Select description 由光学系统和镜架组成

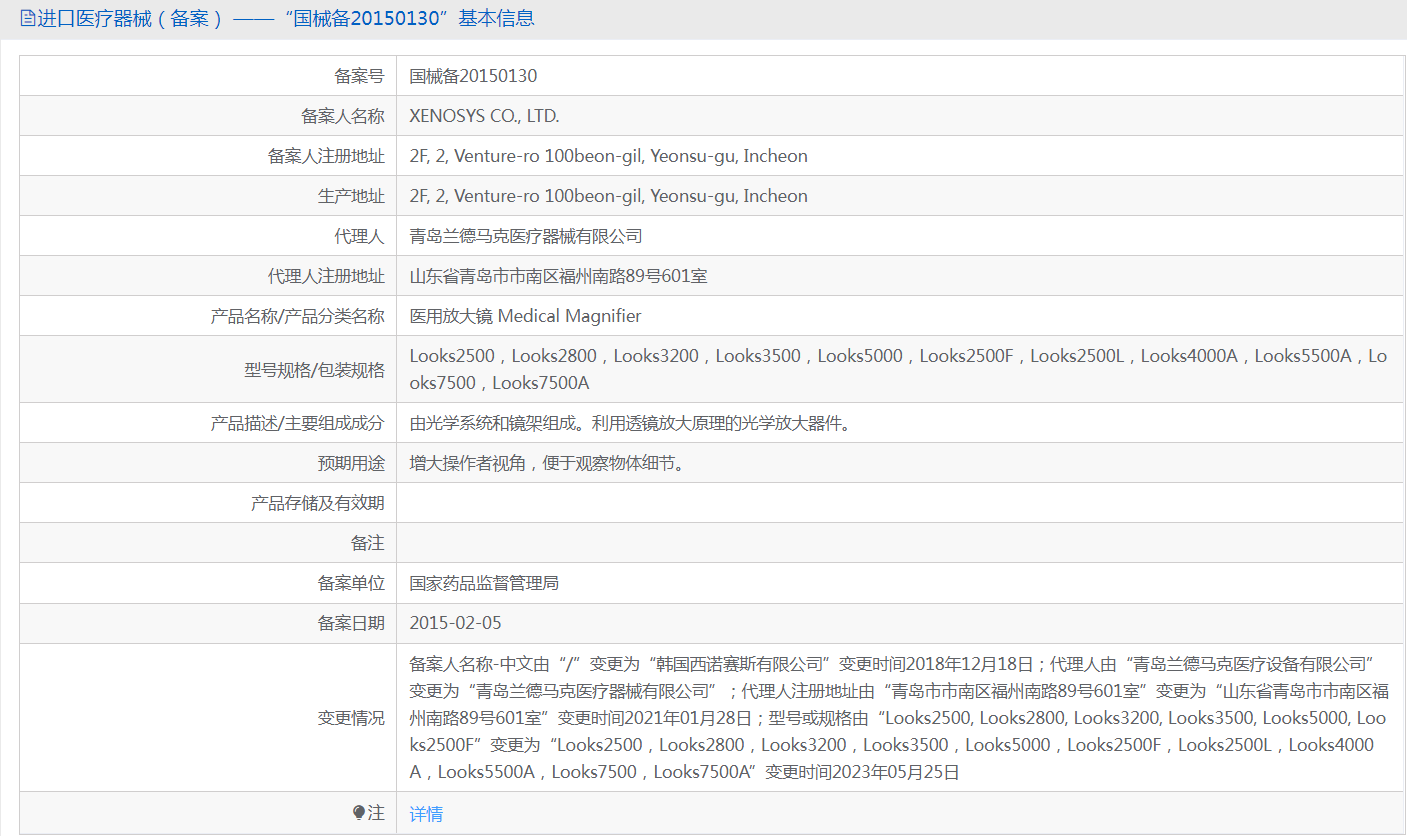(x=630, y=423)
